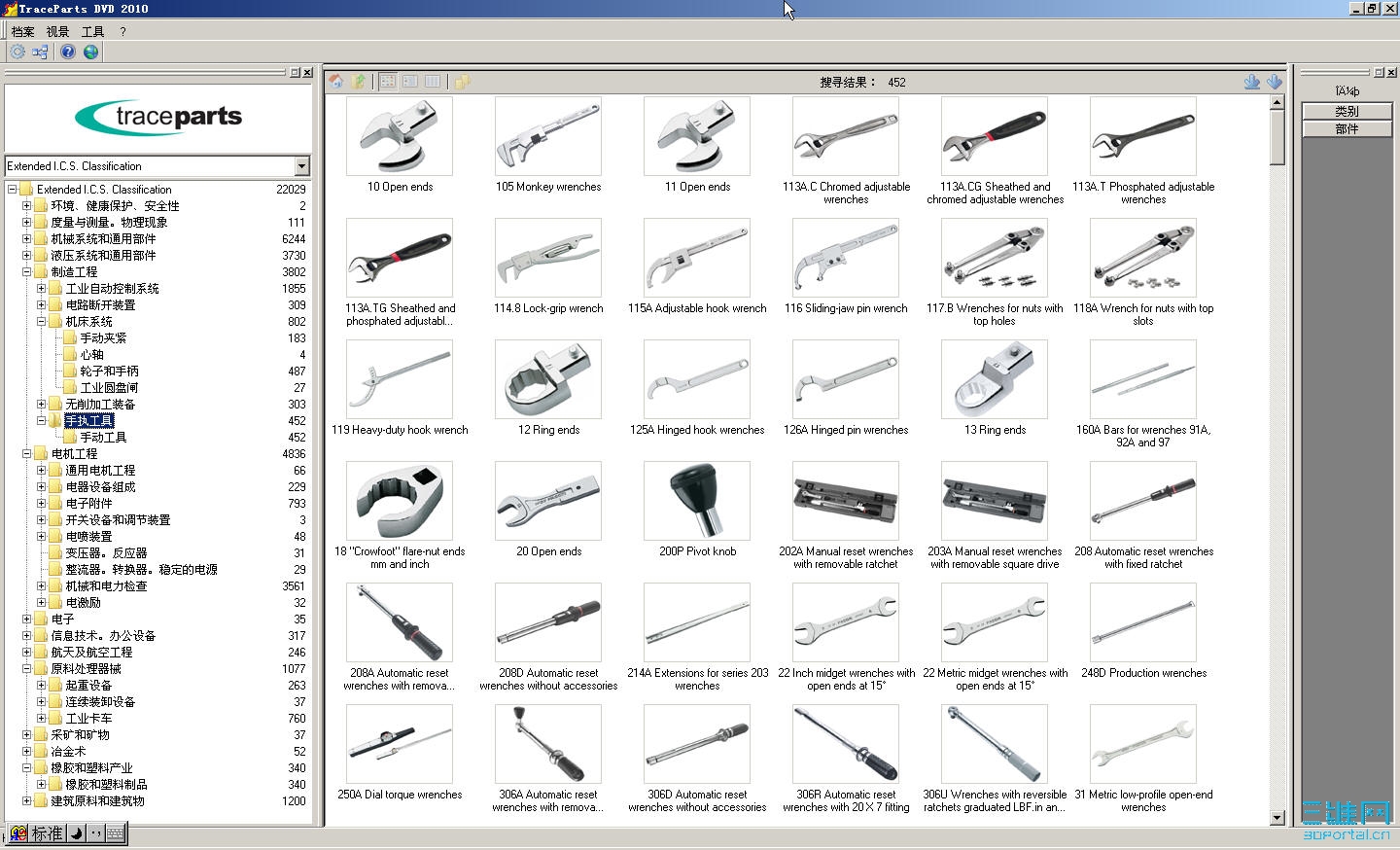
Task: Open the IME soft keyboard icon
Action: click(115, 833)
